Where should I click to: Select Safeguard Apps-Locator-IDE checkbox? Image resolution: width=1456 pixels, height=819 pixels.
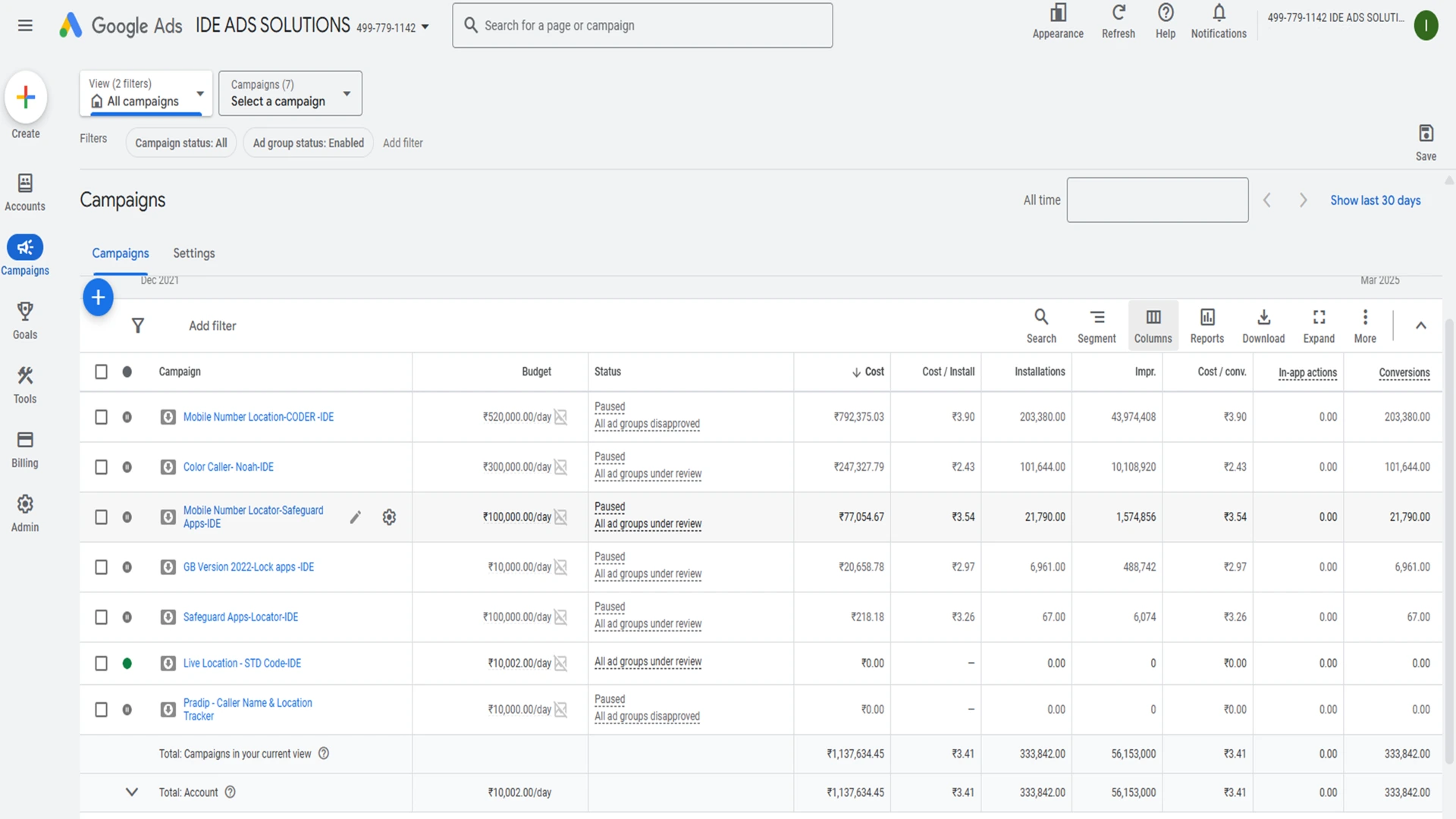coord(101,617)
